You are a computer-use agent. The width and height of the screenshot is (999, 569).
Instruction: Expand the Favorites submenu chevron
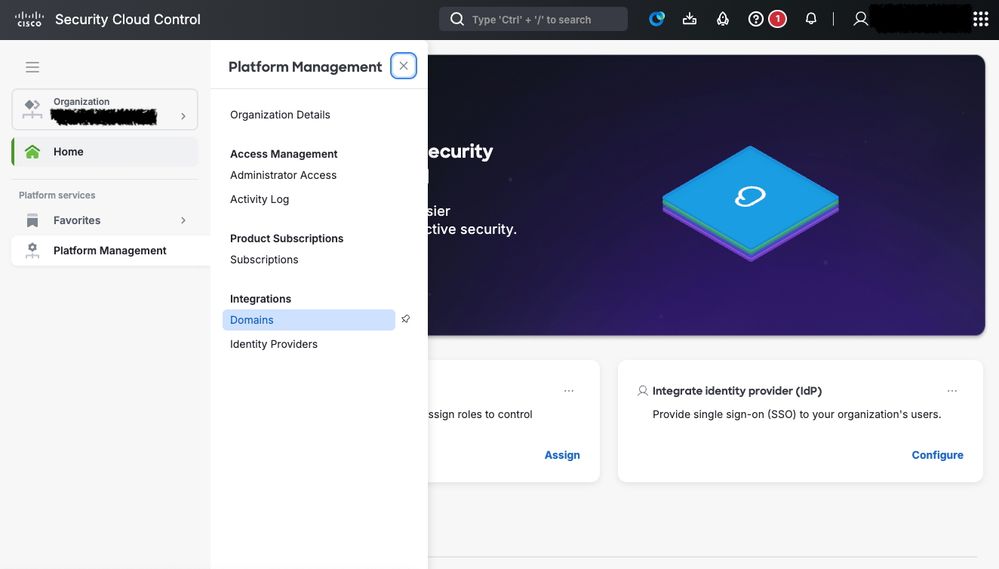pyautogui.click(x=183, y=220)
